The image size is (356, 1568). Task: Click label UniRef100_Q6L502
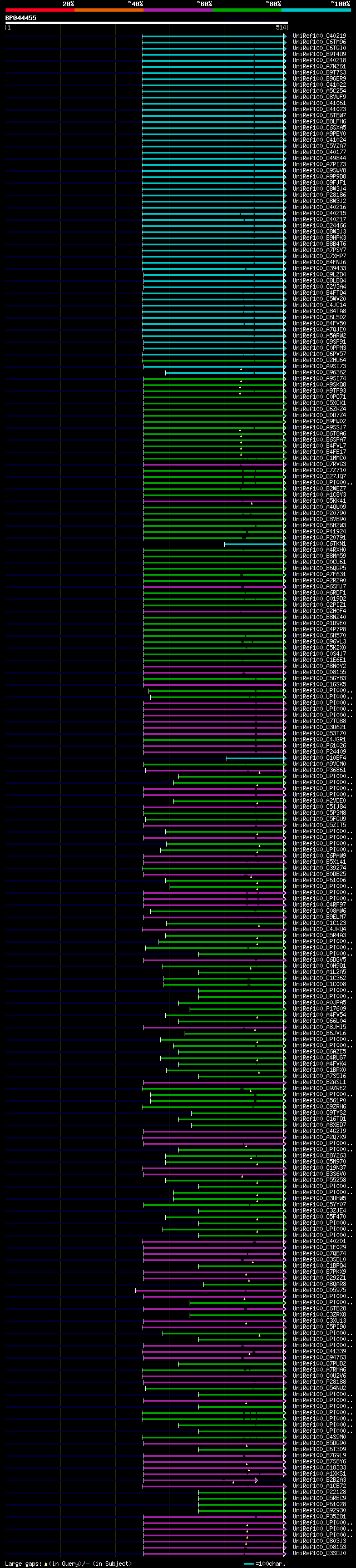[x=319, y=317]
